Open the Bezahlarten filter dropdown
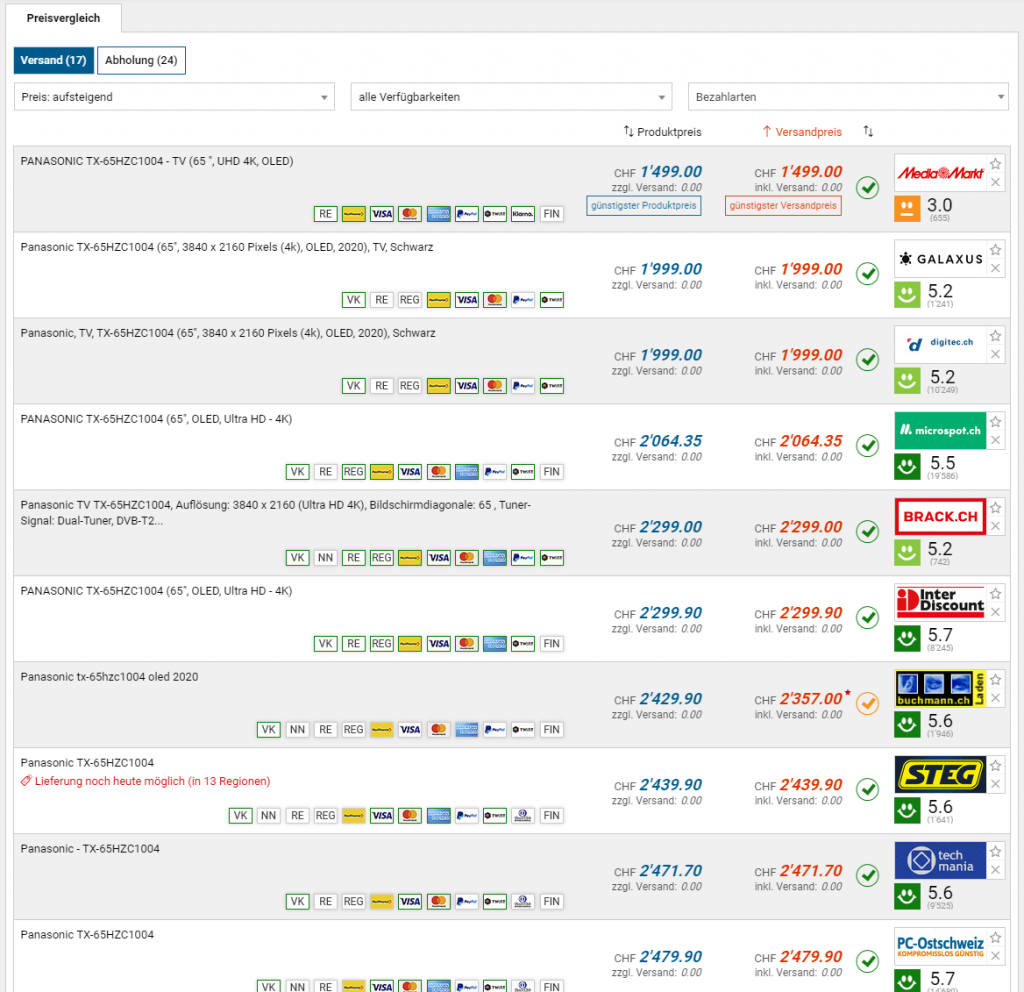The image size is (1024, 992). click(x=848, y=97)
